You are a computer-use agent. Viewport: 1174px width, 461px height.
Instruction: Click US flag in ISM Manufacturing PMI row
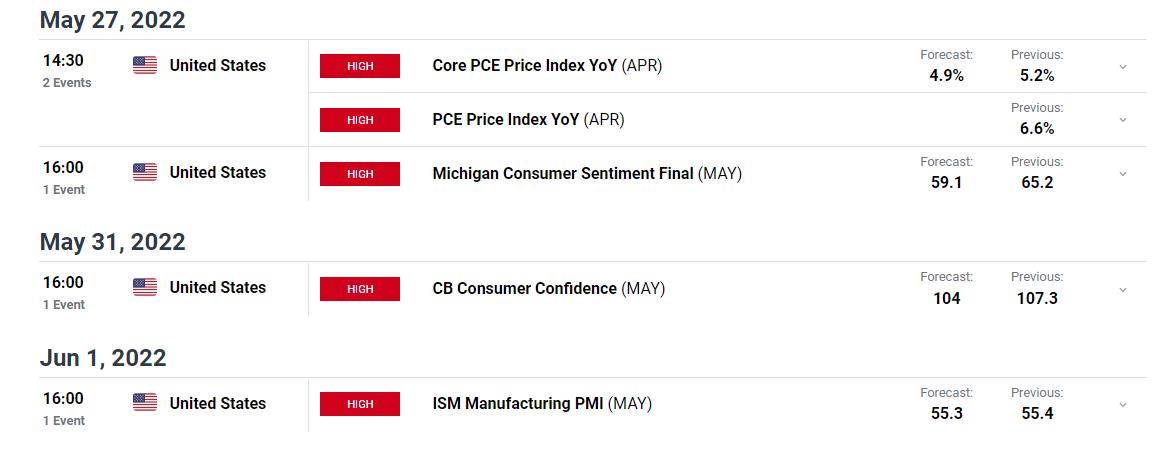click(x=145, y=404)
